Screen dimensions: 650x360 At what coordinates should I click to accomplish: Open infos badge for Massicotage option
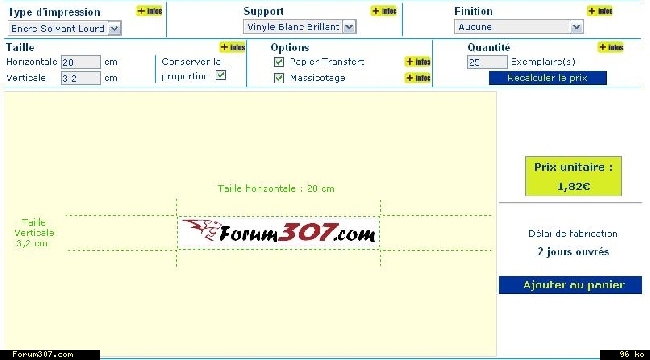click(418, 78)
